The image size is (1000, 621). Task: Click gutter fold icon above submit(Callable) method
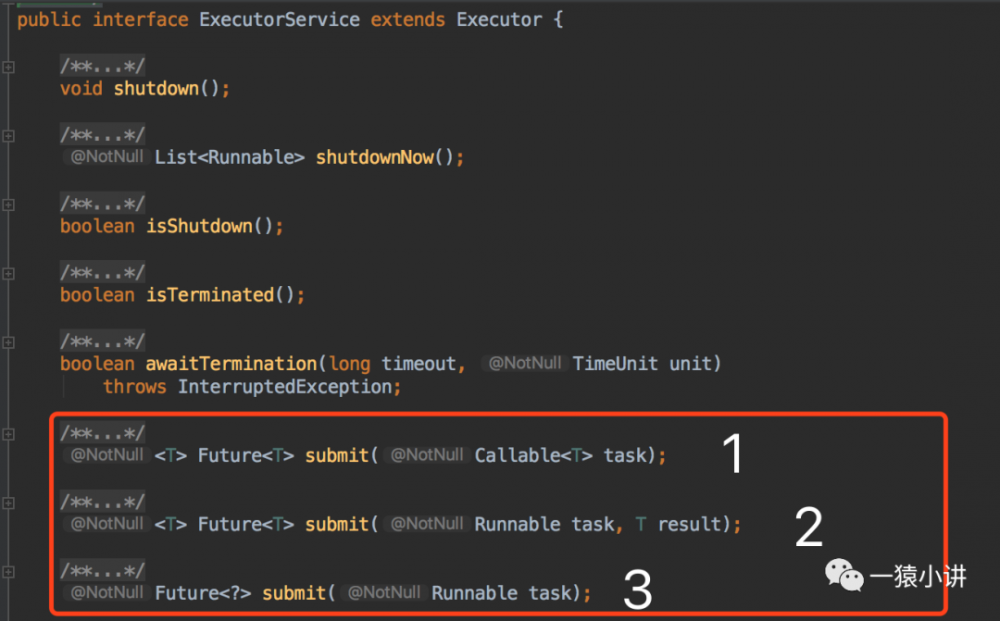tap(8, 434)
